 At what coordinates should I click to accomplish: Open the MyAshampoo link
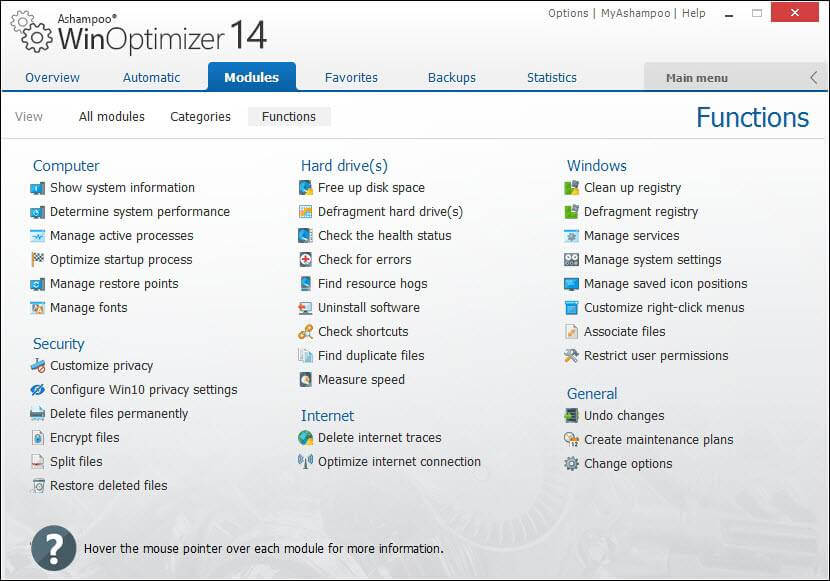[635, 13]
